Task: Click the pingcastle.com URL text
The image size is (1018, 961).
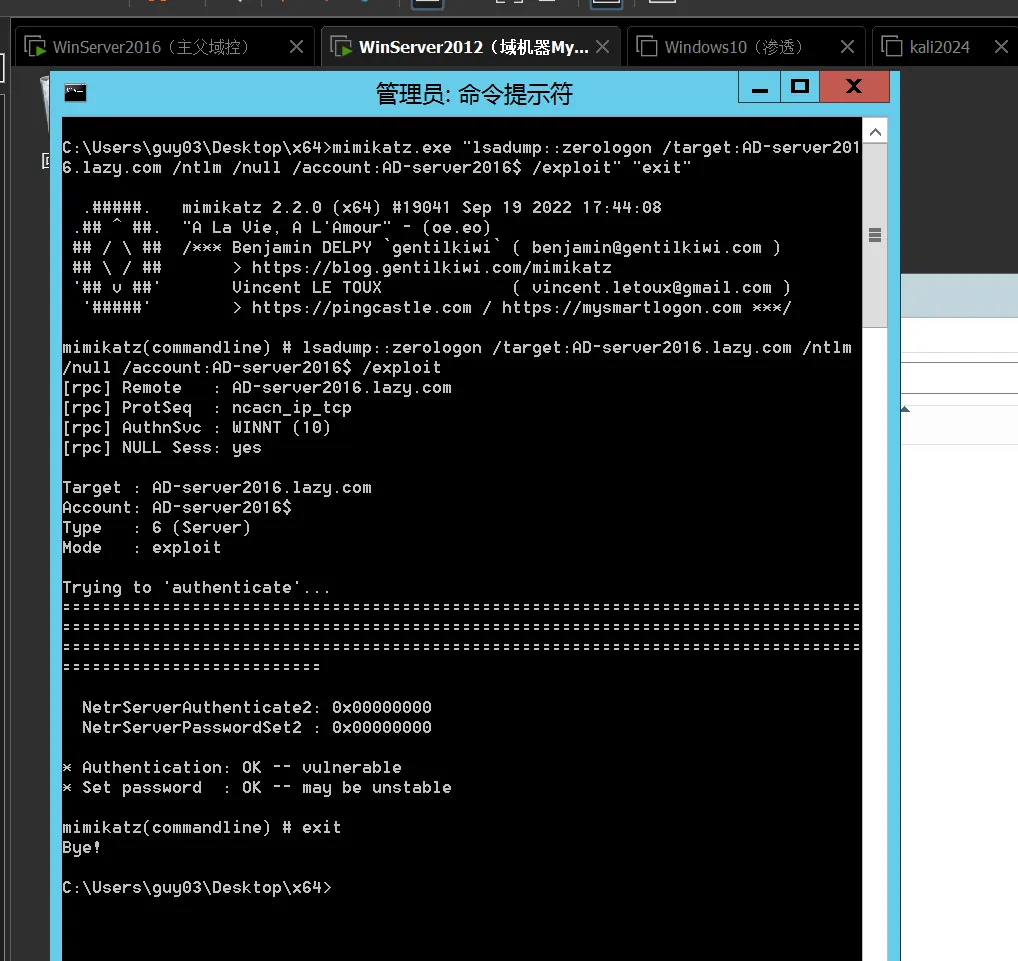Action: (362, 308)
